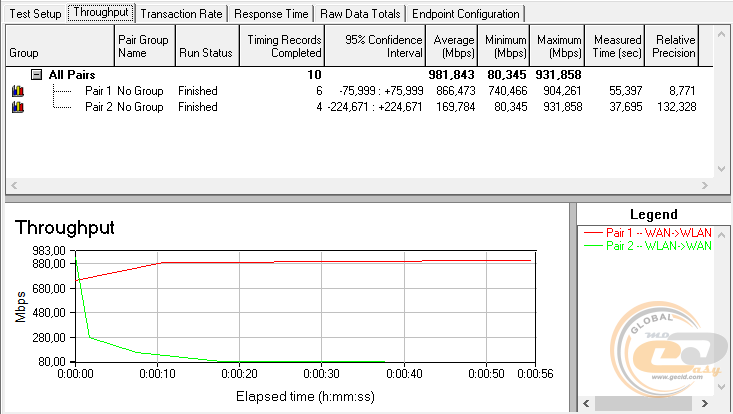Click the Measured Time (sec) header
The height and width of the screenshot is (414, 733).
point(615,46)
